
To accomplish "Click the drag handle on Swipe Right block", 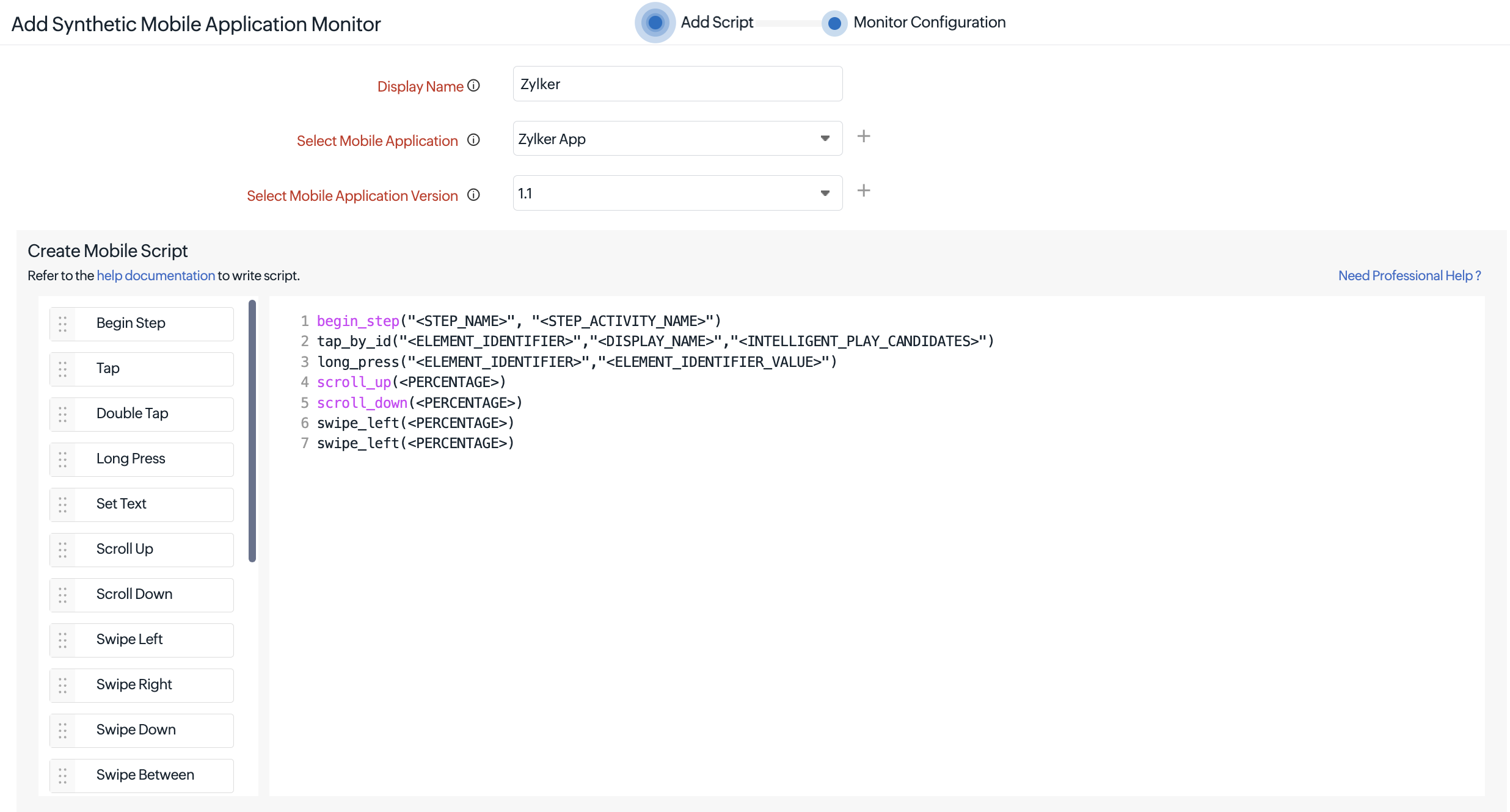I will (x=62, y=686).
